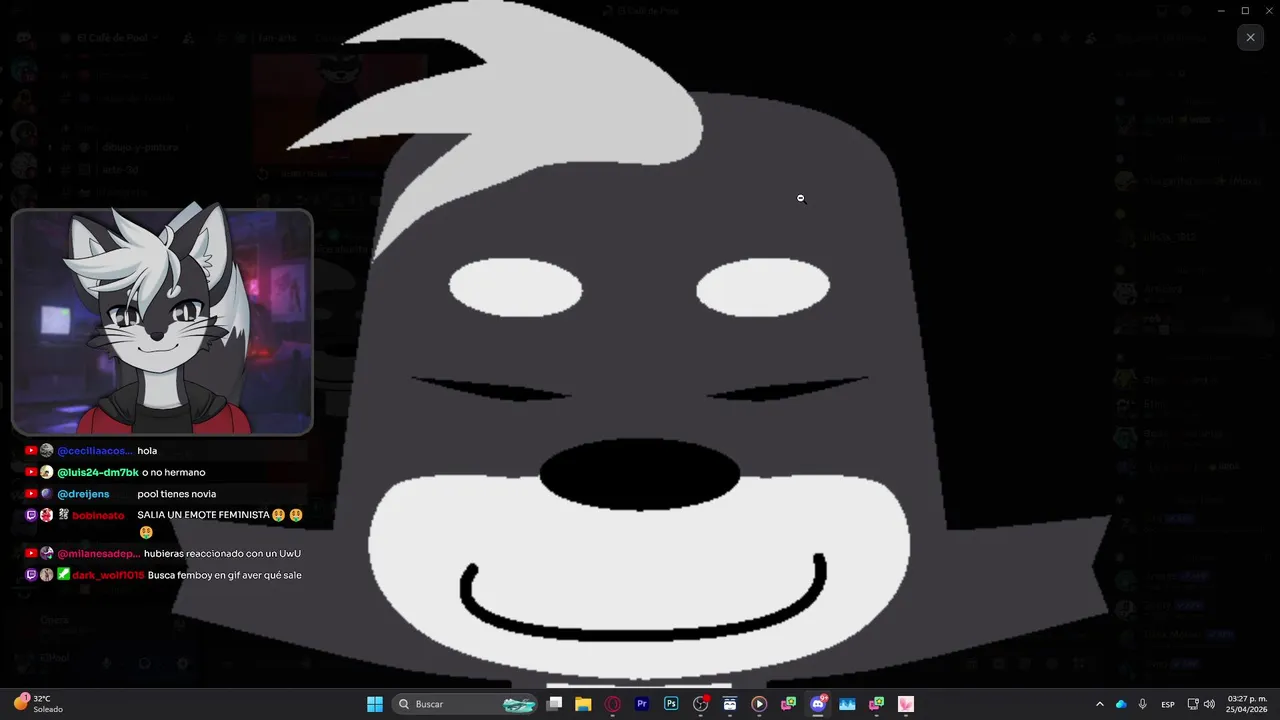Open the pink app icon in taskbar
Screen dimensions: 1280x720
[906, 704]
